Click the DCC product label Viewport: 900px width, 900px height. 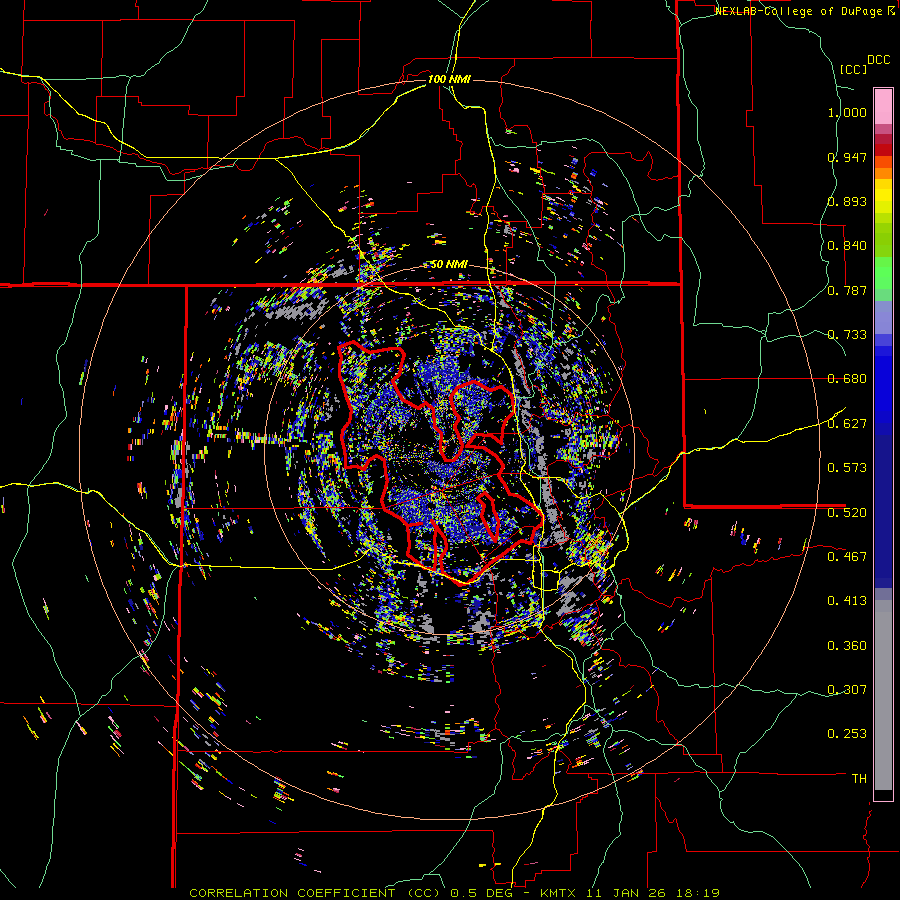878,60
